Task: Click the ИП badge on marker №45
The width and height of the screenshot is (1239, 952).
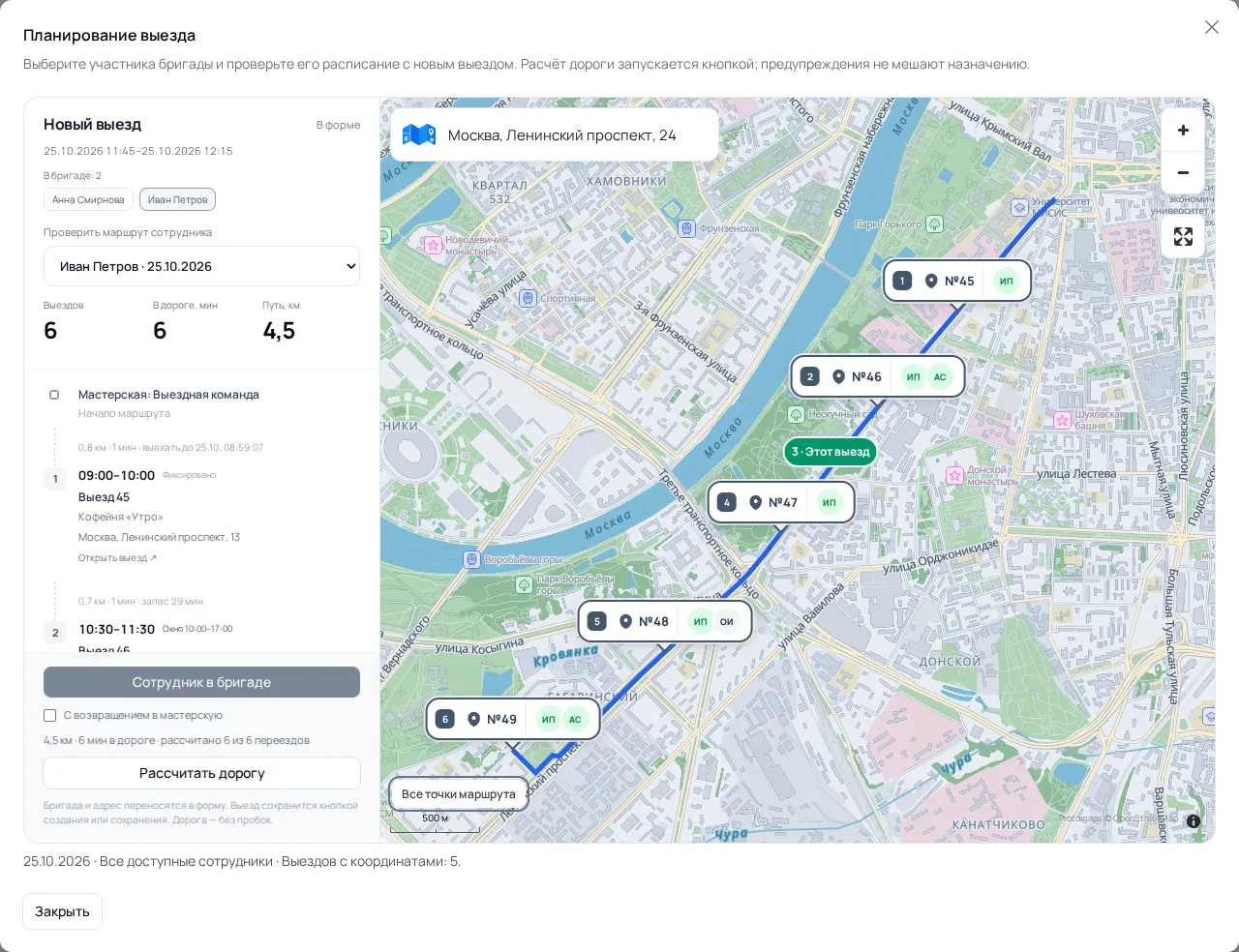Action: pyautogui.click(x=1007, y=281)
